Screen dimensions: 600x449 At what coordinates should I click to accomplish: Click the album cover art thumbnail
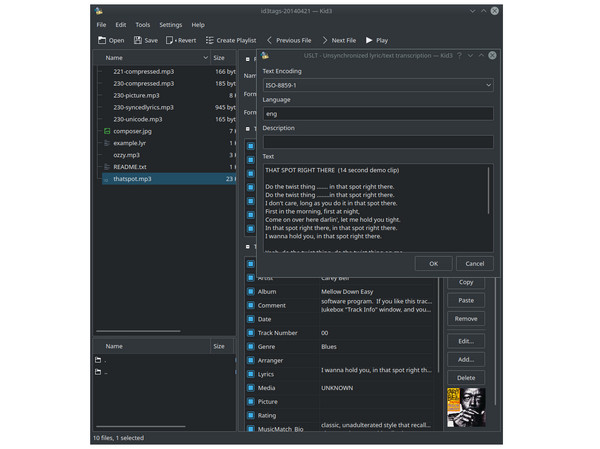click(466, 407)
